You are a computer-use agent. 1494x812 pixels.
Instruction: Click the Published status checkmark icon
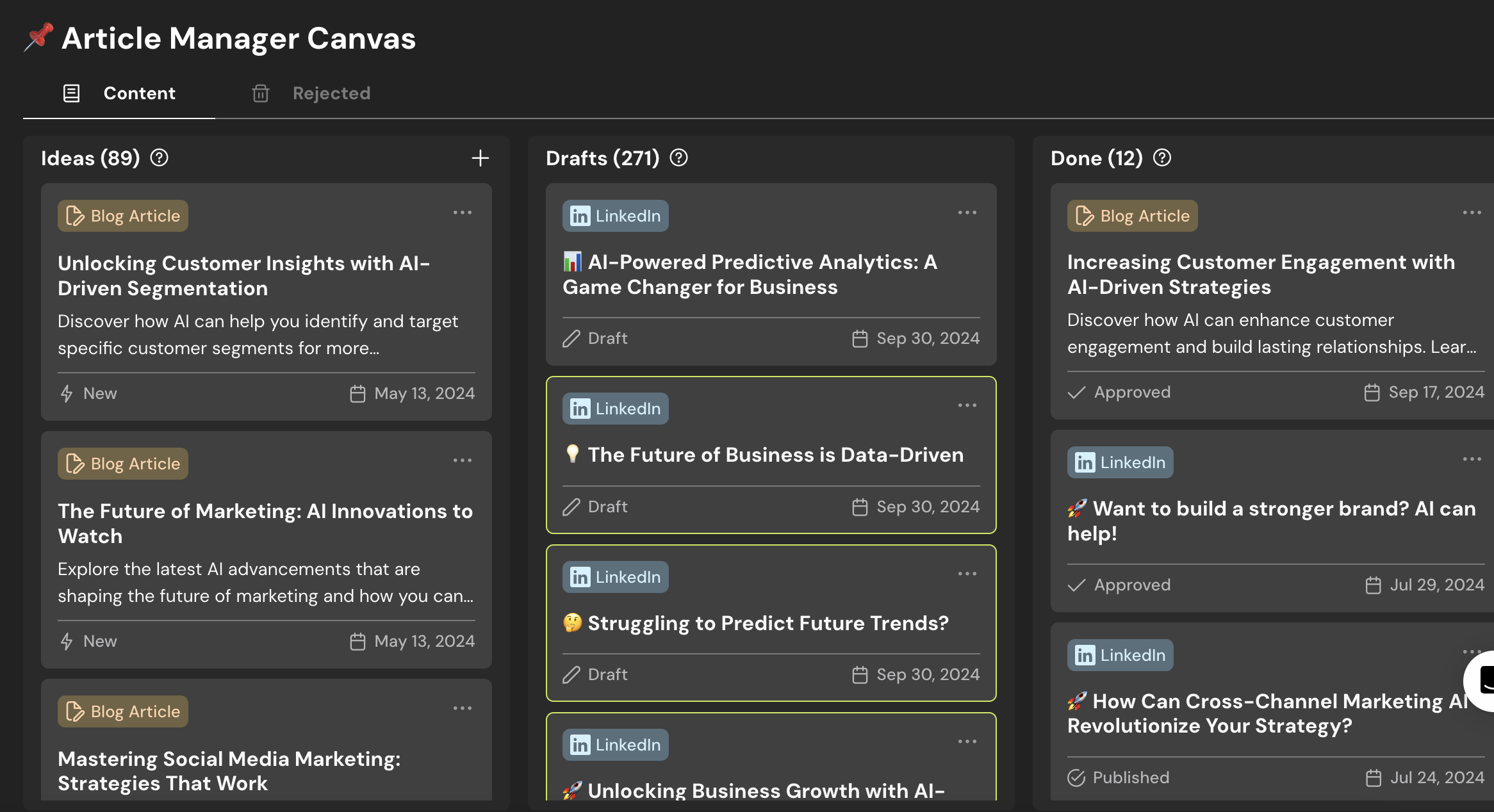tap(1076, 778)
